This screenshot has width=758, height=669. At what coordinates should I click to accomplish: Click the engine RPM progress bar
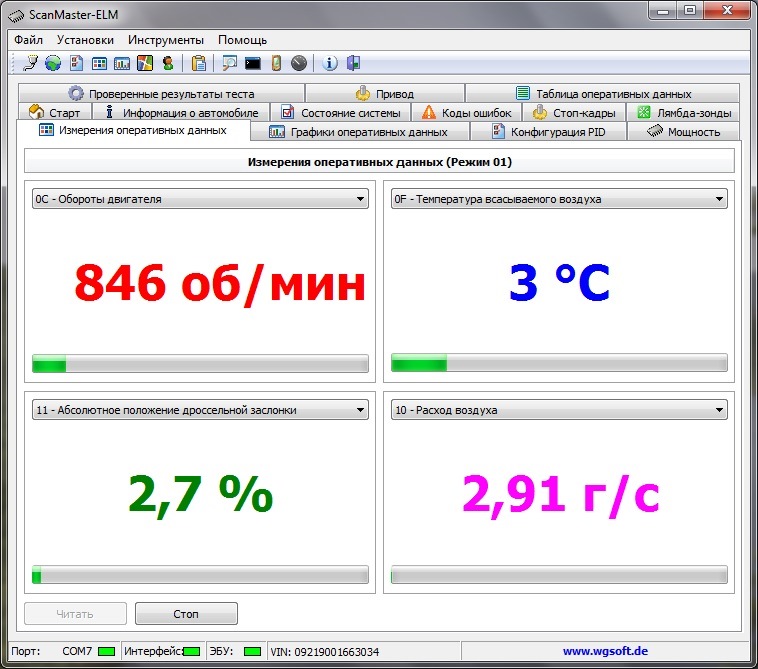pyautogui.click(x=200, y=363)
